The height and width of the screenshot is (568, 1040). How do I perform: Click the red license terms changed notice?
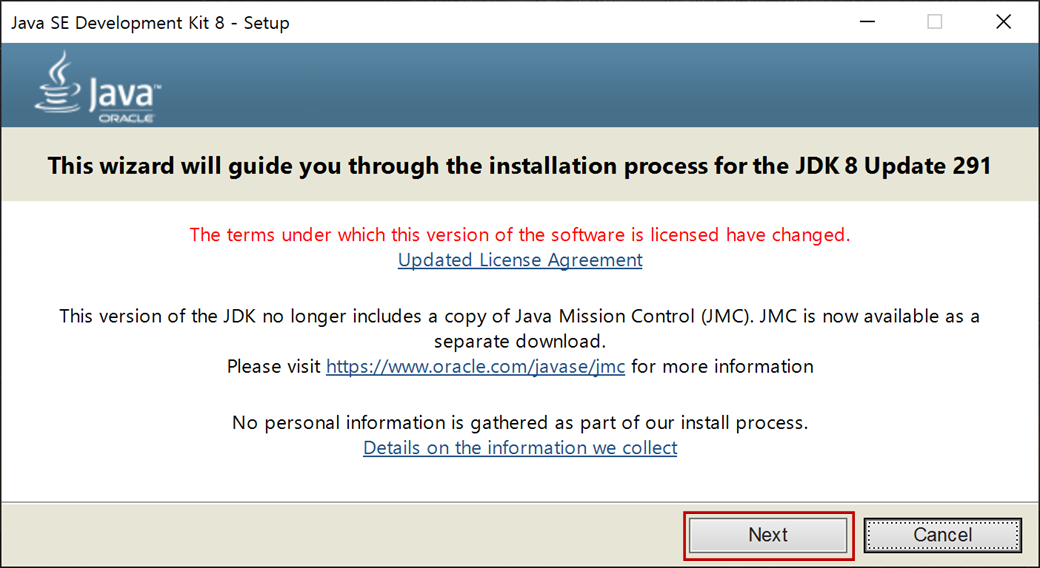(520, 234)
